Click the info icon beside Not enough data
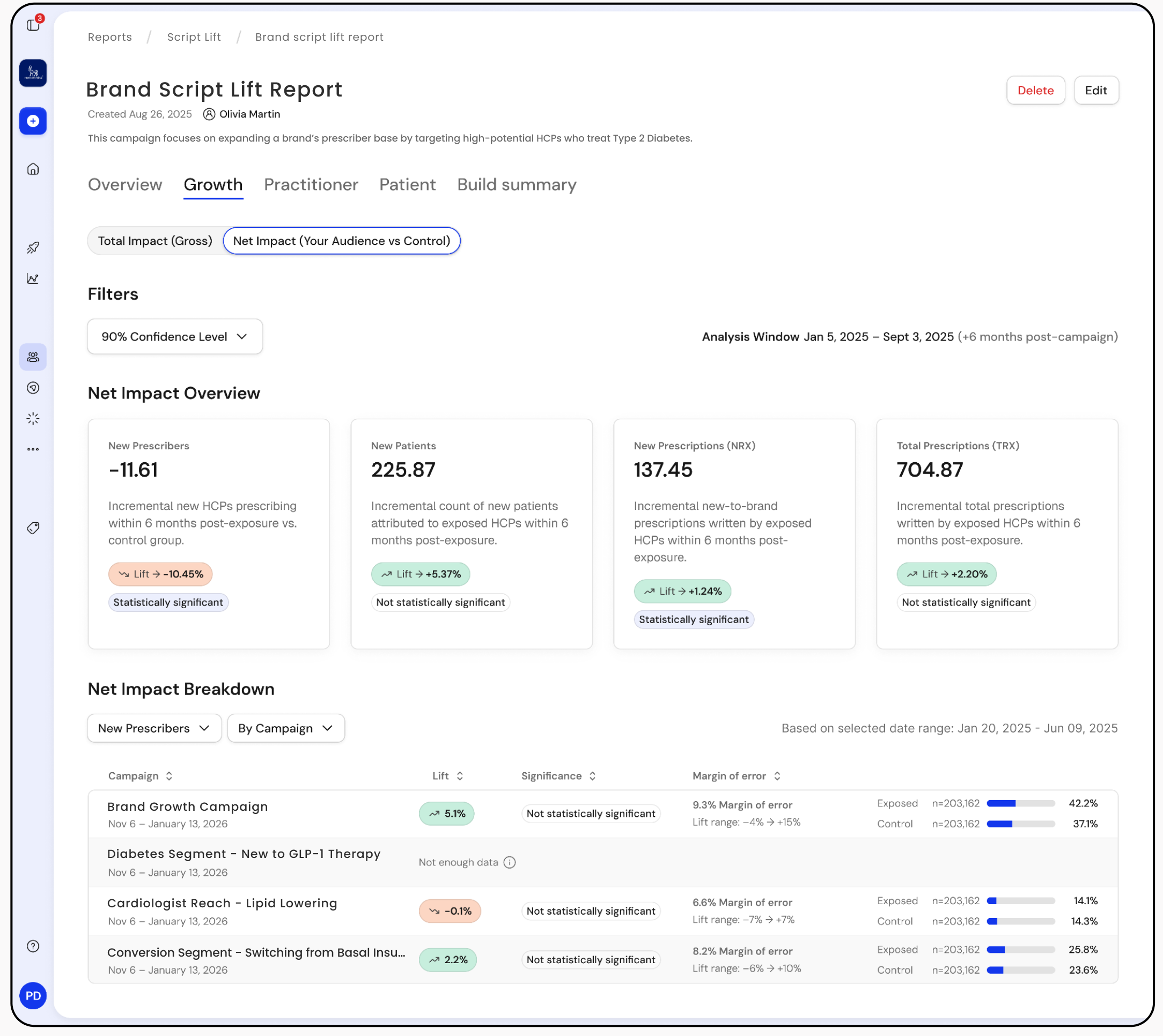 pos(510,862)
